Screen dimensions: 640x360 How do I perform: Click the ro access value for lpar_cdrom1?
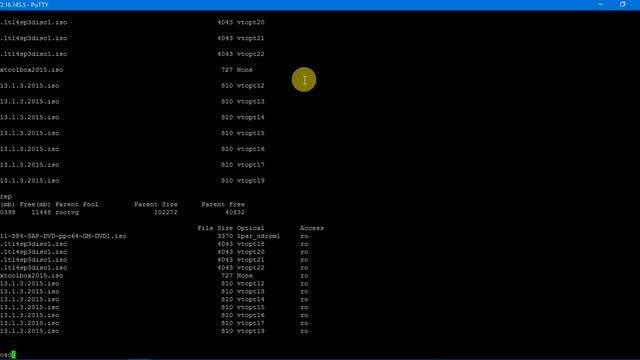click(x=304, y=236)
